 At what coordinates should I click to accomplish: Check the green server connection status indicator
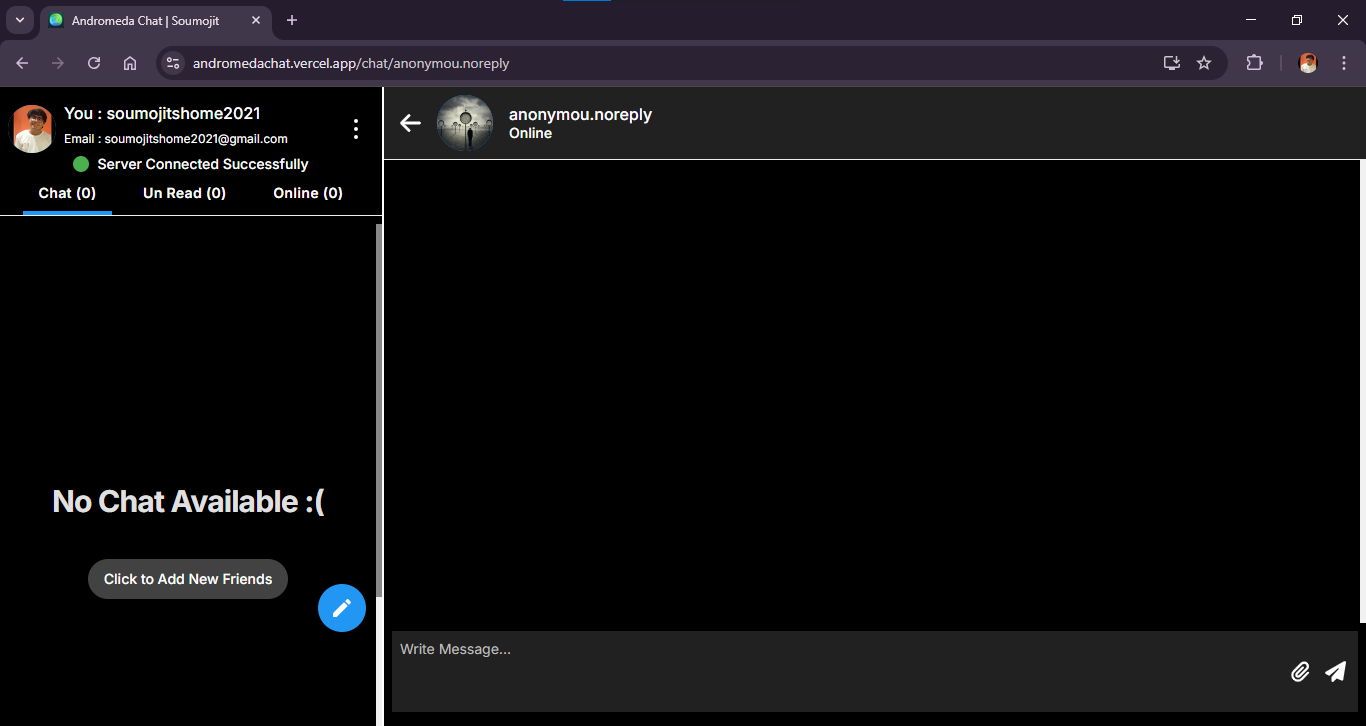(80, 164)
